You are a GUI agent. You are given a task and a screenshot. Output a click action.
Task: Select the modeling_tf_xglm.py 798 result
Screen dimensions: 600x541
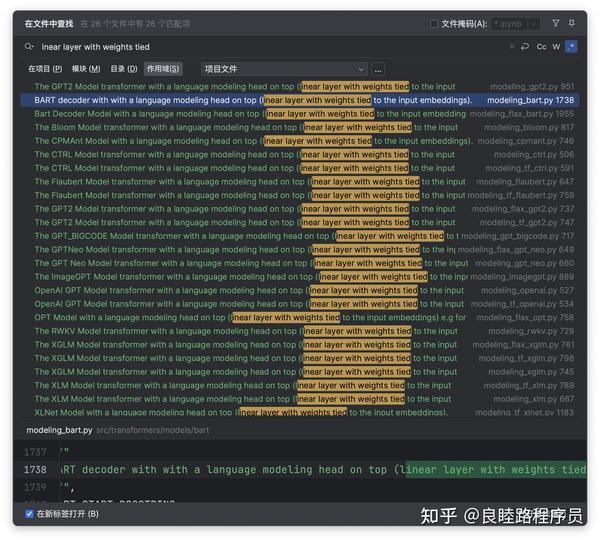(300, 358)
